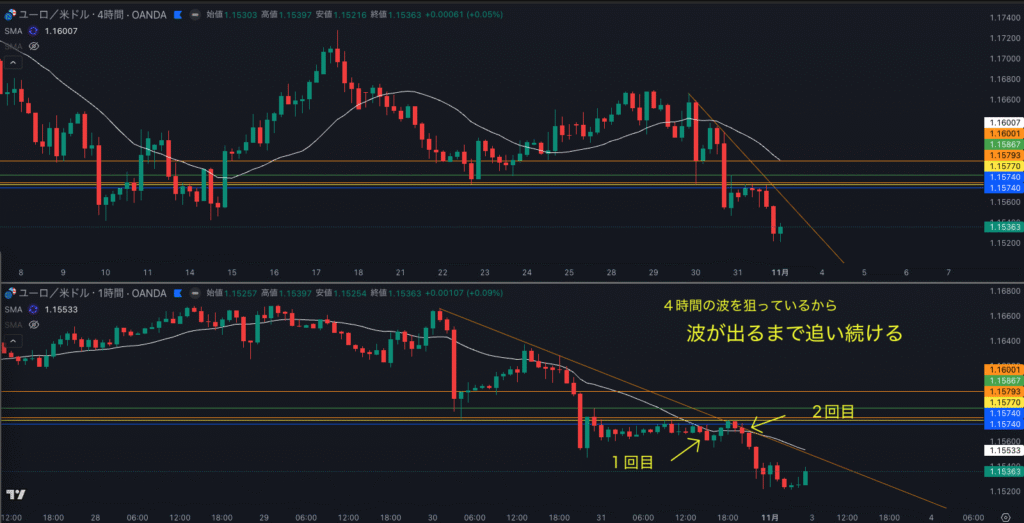1024x523 pixels.
Task: Select the text note 4時間の波を狙っているから
Action: point(750,305)
